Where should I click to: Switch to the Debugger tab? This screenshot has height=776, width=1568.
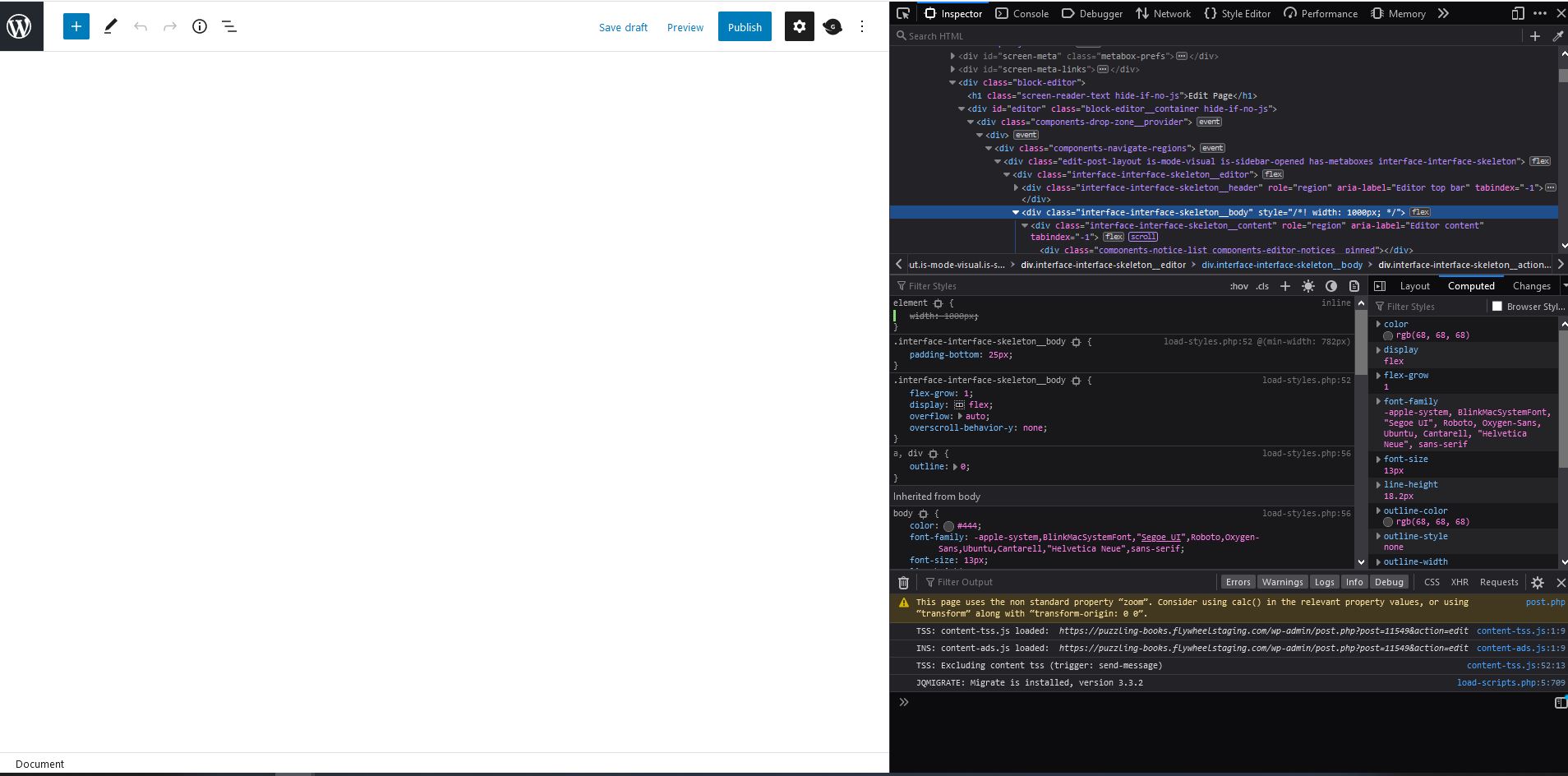[x=1092, y=13]
